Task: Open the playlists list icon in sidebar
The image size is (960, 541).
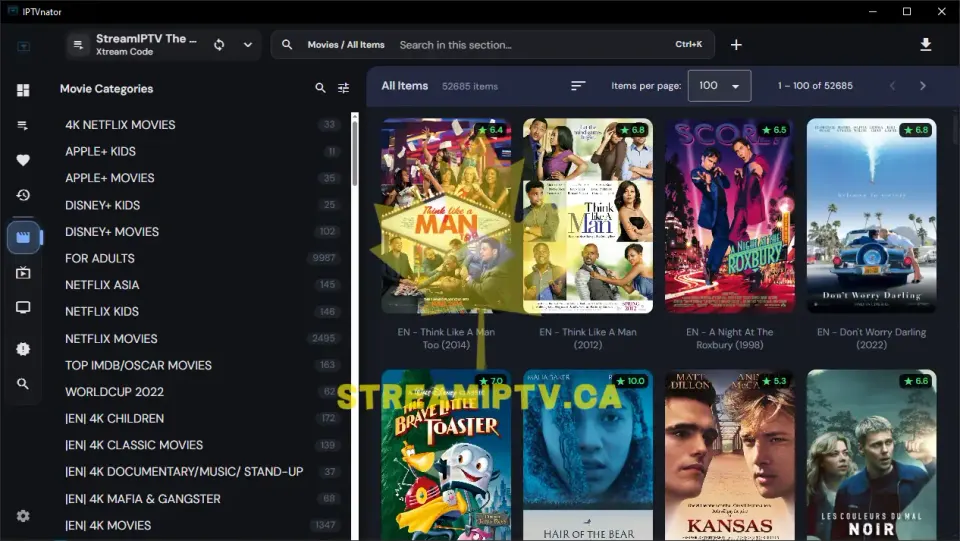Action: tap(23, 125)
